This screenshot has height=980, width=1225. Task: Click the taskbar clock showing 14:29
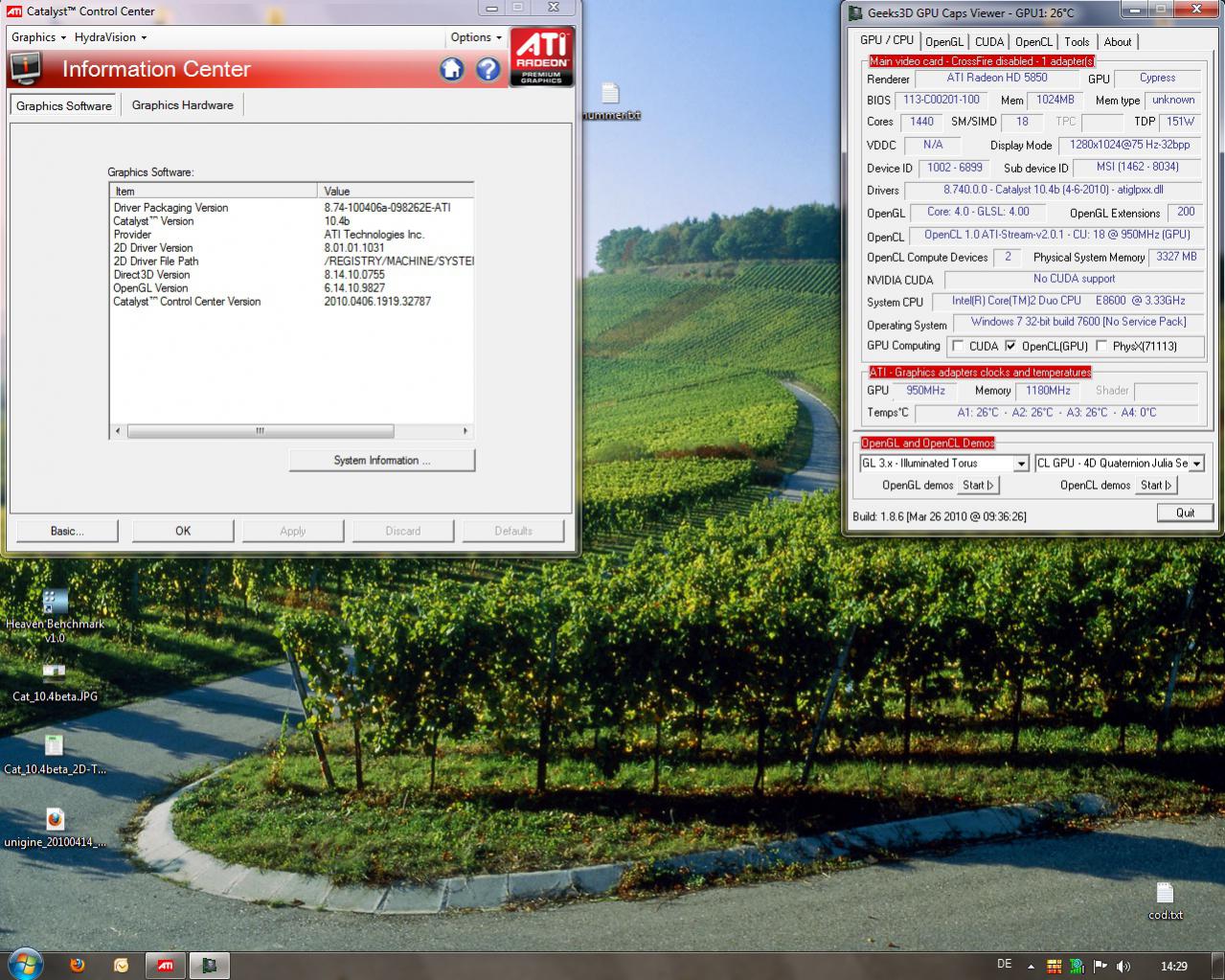click(1173, 966)
